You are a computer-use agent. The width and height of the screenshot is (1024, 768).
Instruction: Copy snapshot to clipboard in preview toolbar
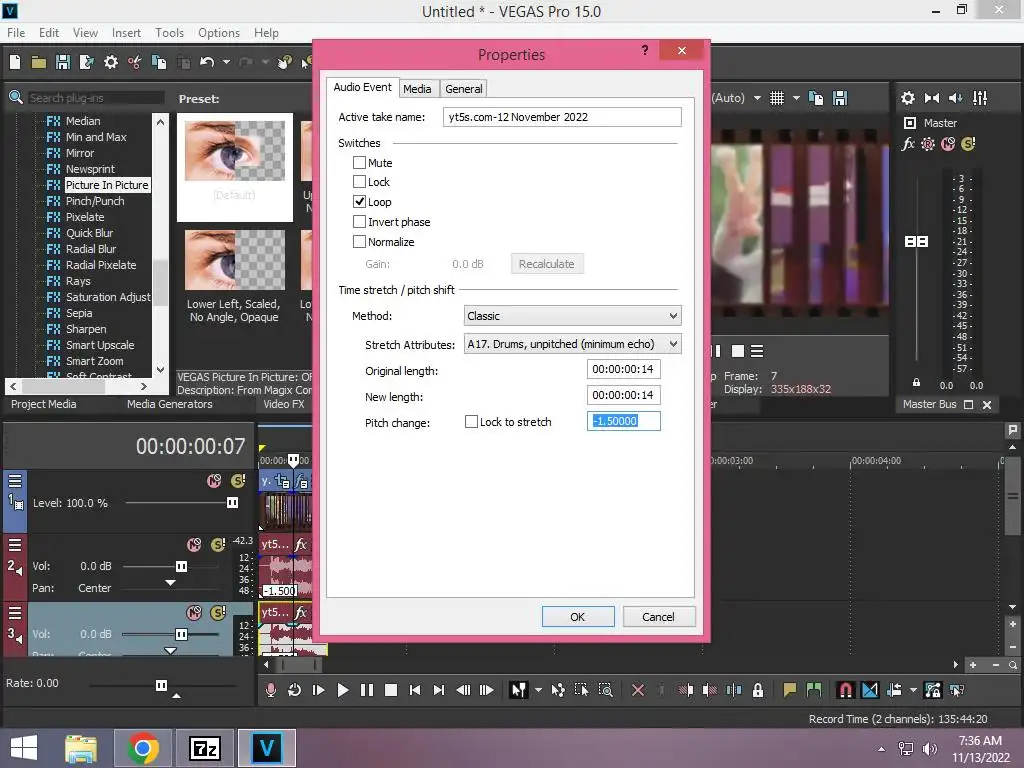point(816,98)
